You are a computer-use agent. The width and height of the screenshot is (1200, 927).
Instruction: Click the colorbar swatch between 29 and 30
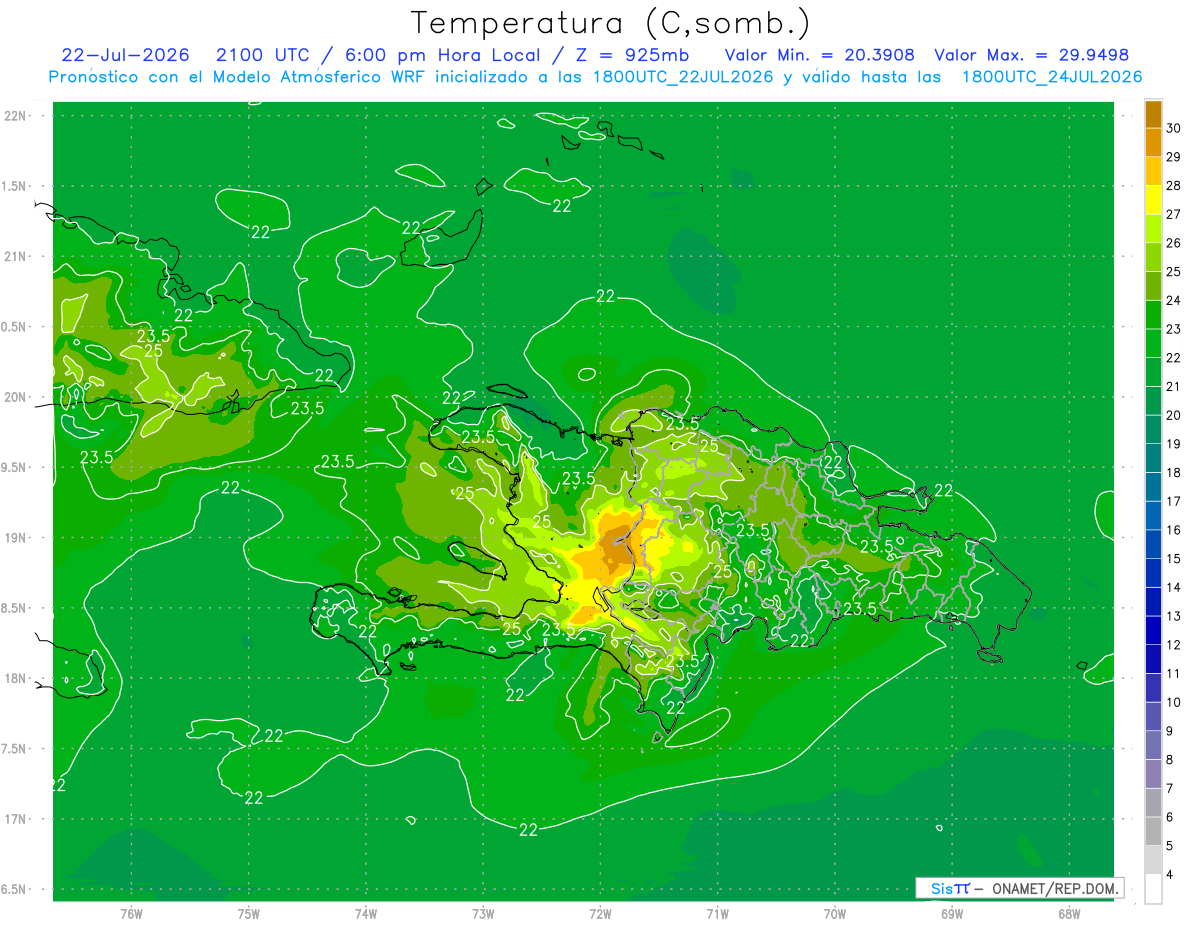pos(1153,143)
